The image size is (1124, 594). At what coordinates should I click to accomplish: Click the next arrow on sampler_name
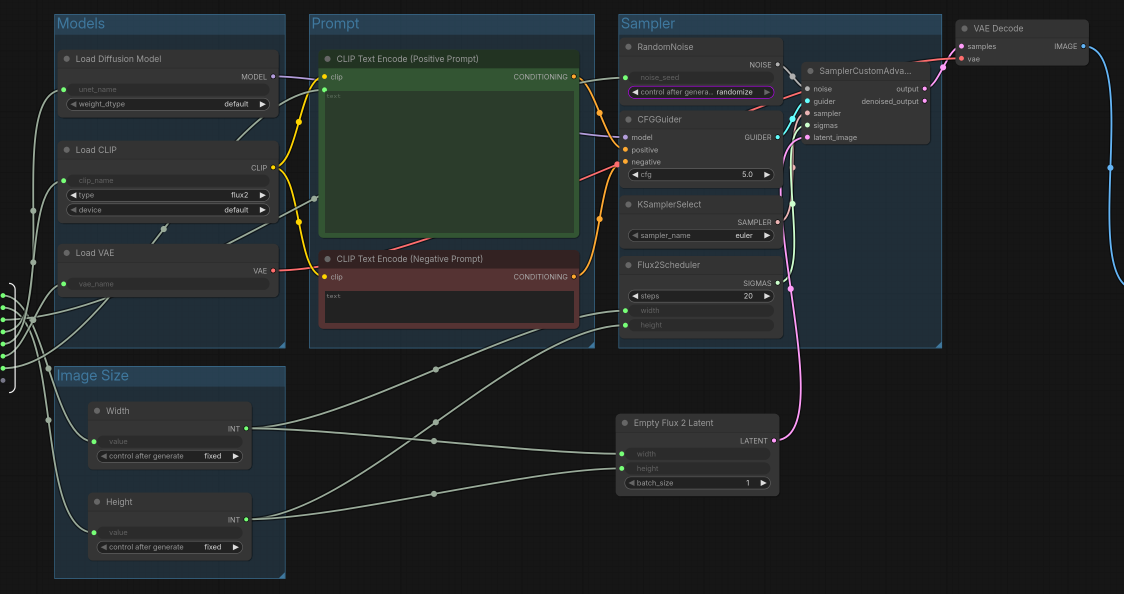766,235
